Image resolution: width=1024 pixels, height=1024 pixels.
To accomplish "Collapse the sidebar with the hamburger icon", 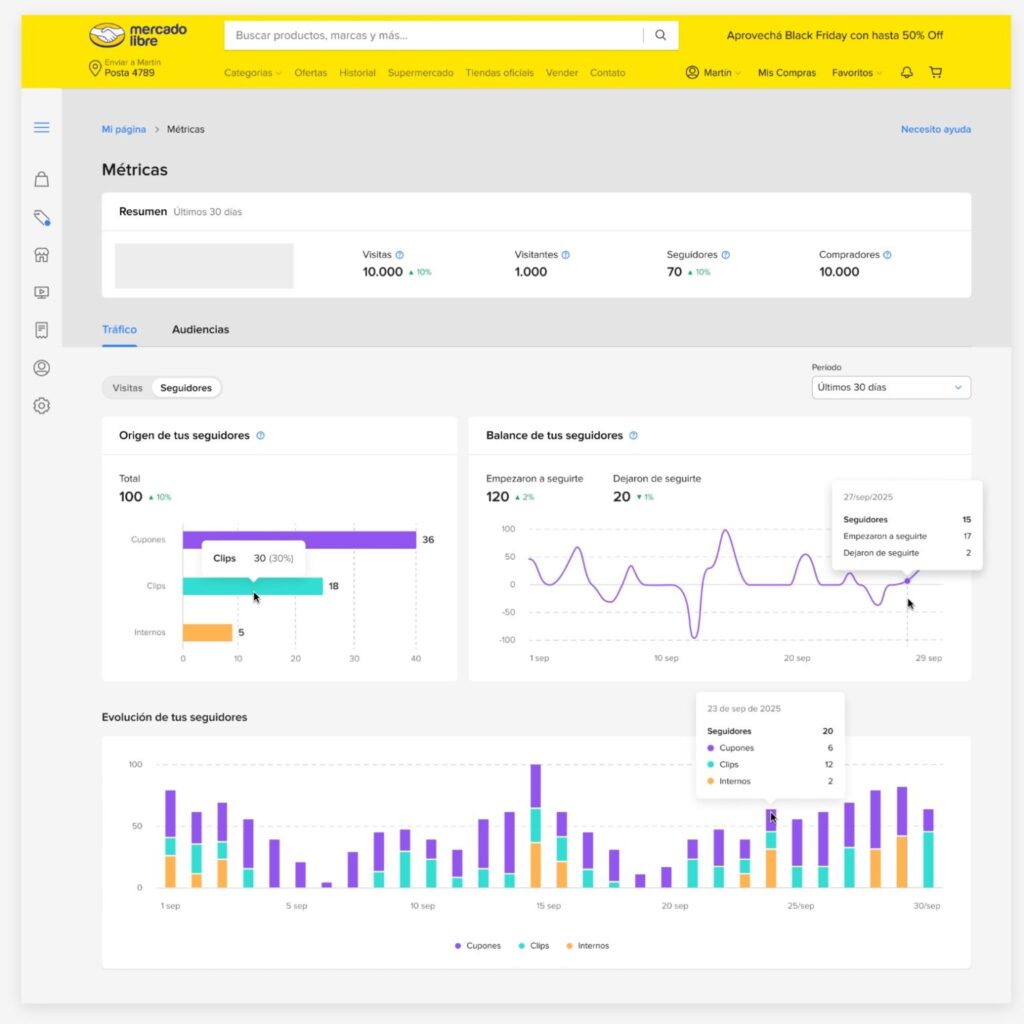I will click(41, 127).
